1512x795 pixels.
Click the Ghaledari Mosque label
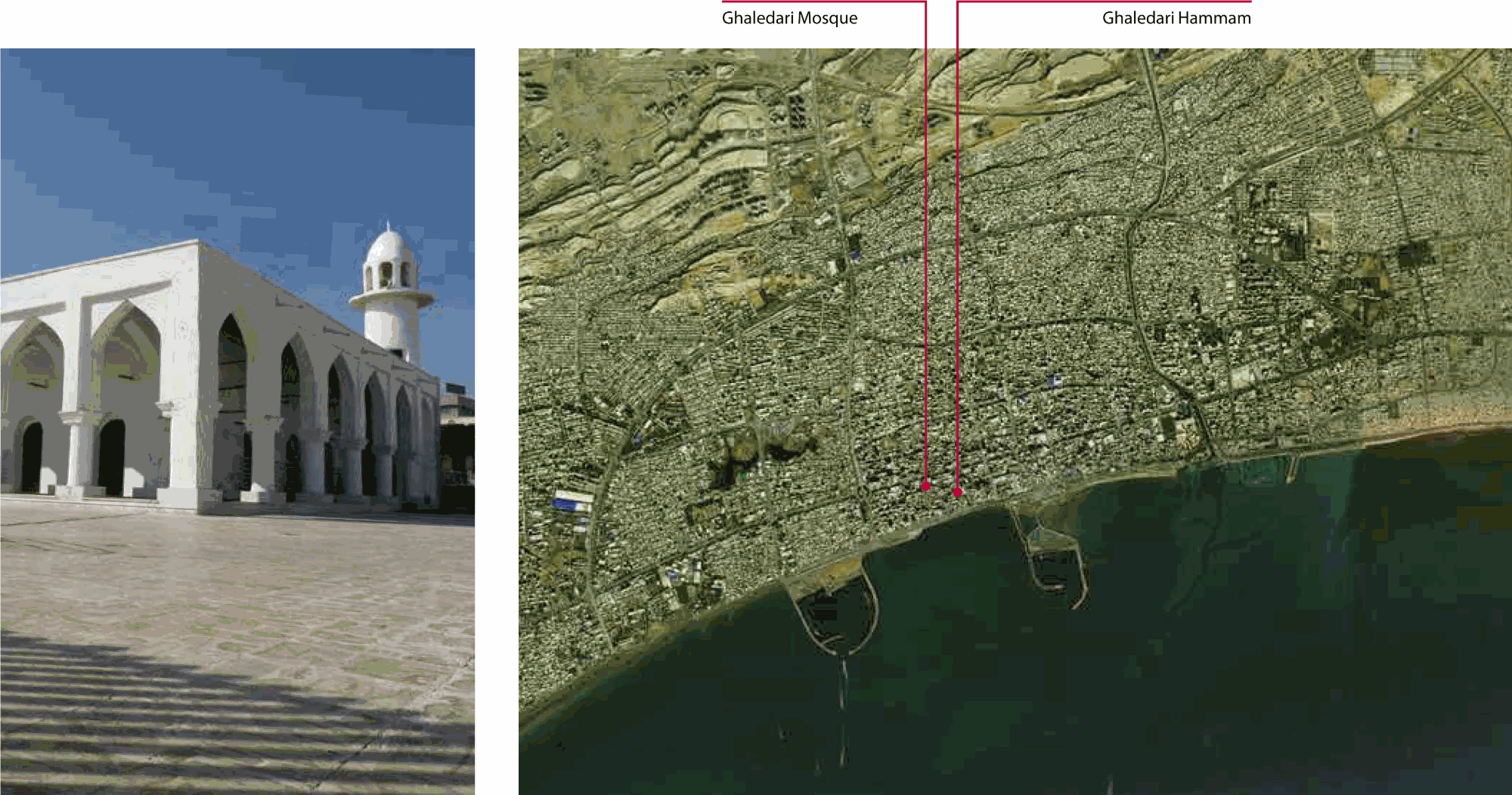point(789,18)
